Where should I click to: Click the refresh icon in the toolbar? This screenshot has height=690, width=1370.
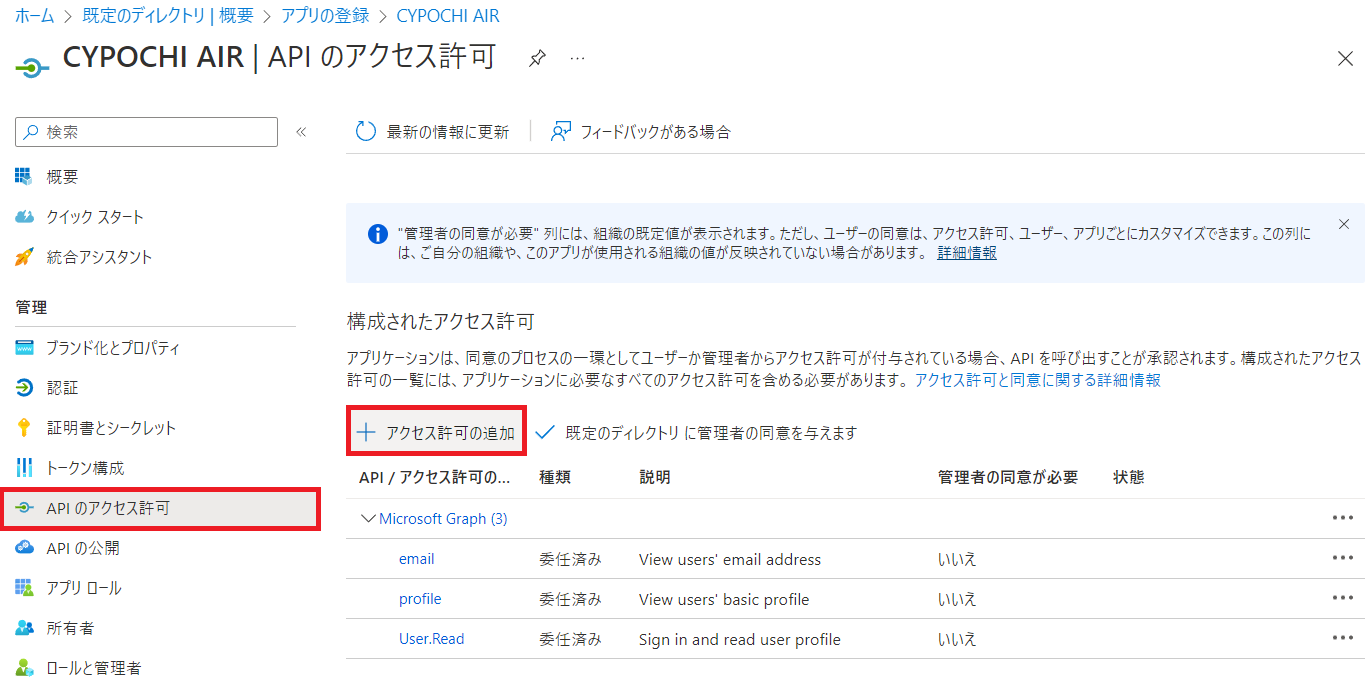click(366, 132)
